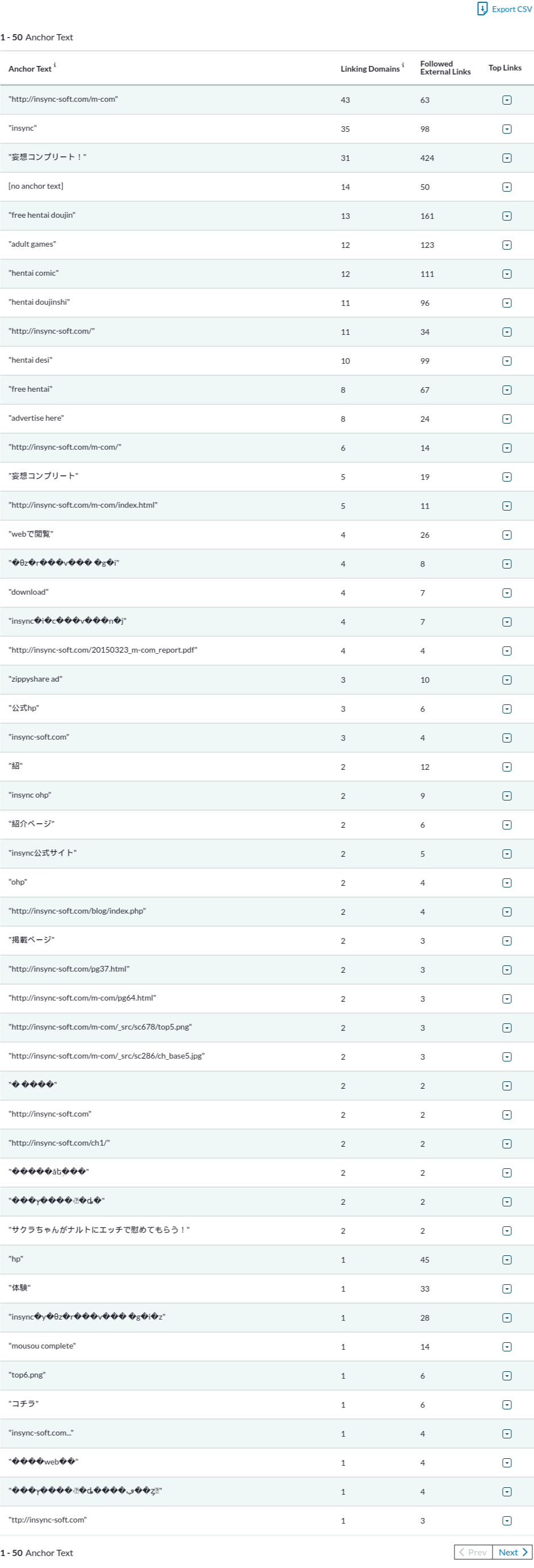This screenshot has width=534, height=1568.
Task: Expand Top Links for "mousou complete" row
Action: (x=507, y=1346)
